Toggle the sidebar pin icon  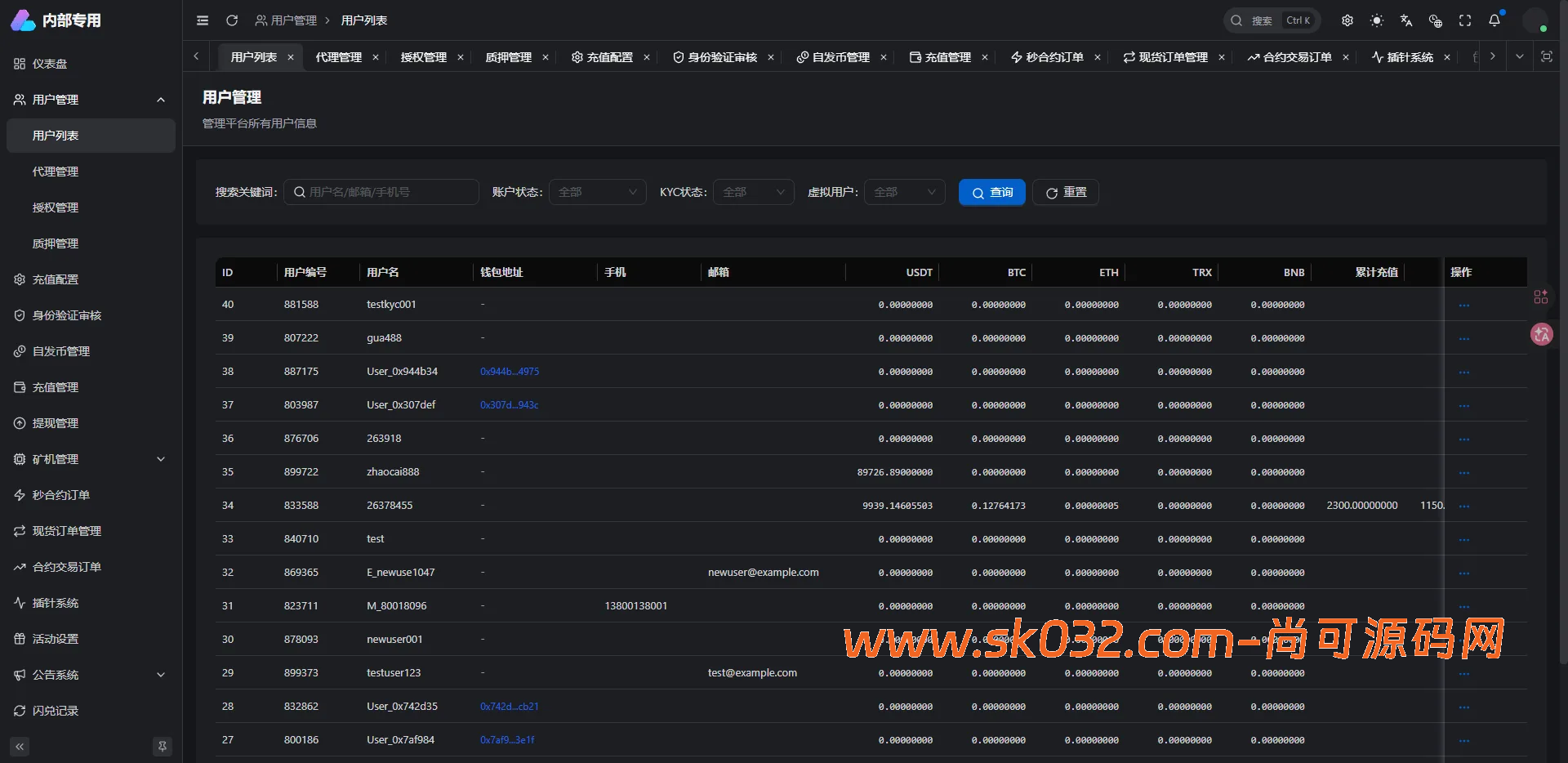(163, 746)
